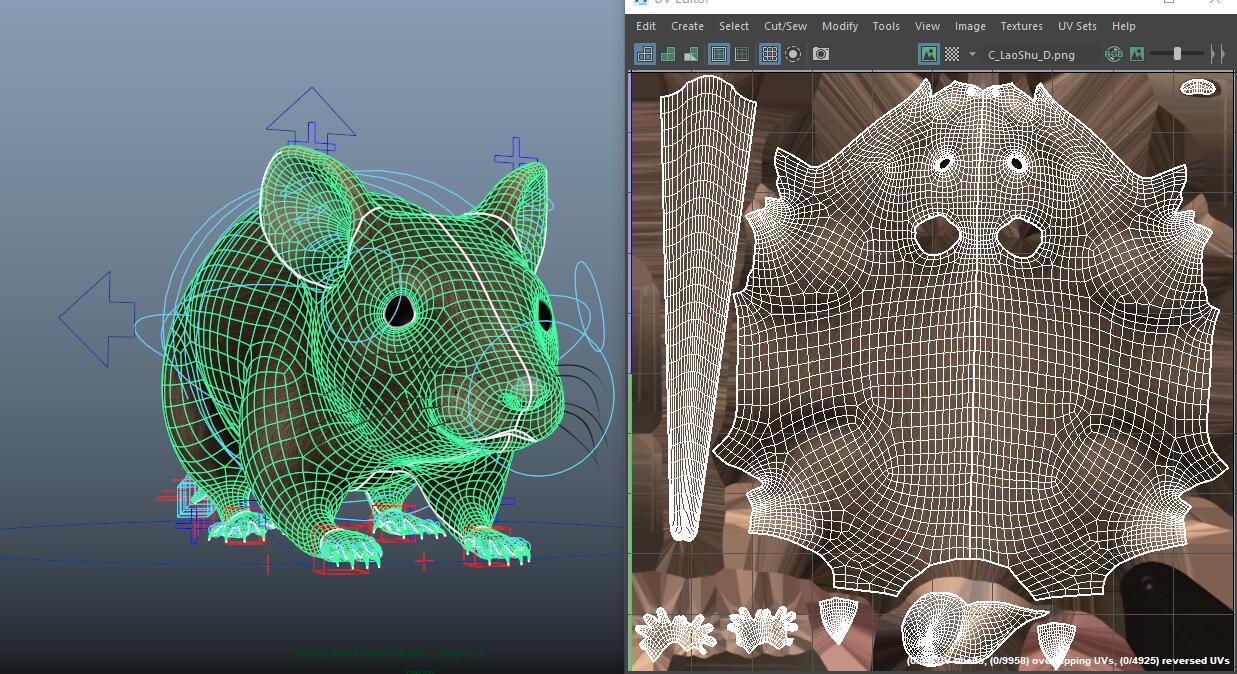1237x674 pixels.
Task: Open the Textures menu
Action: [x=1021, y=26]
